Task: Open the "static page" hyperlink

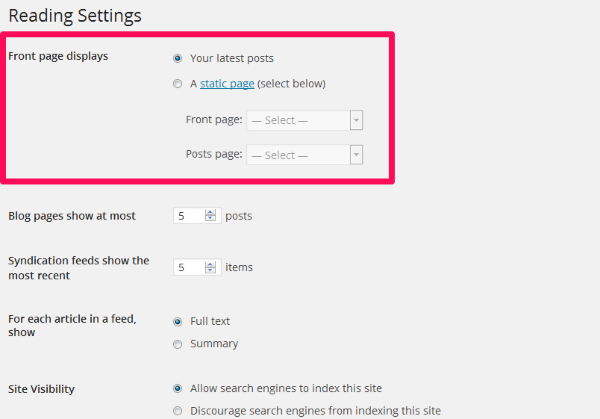Action: [226, 84]
